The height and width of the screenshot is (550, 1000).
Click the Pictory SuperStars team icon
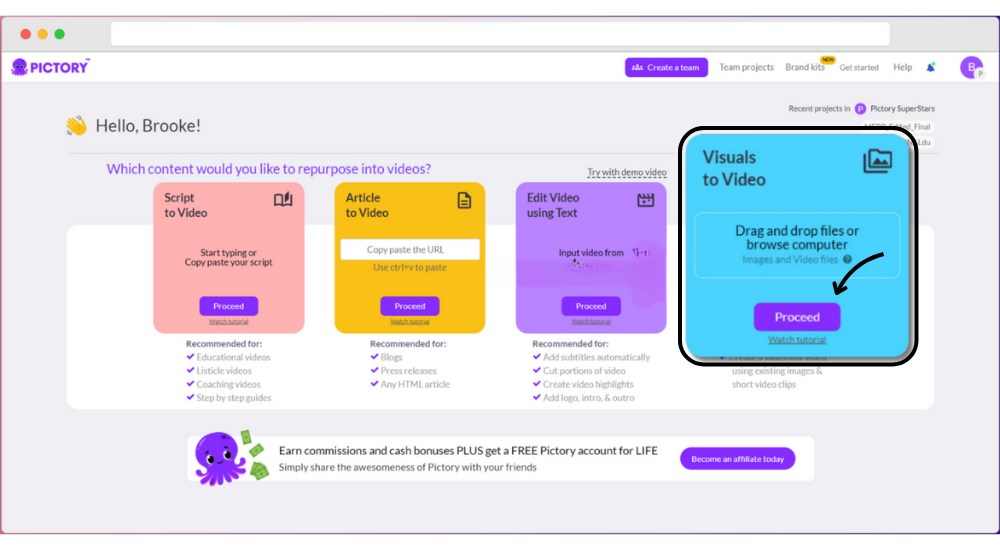click(860, 108)
